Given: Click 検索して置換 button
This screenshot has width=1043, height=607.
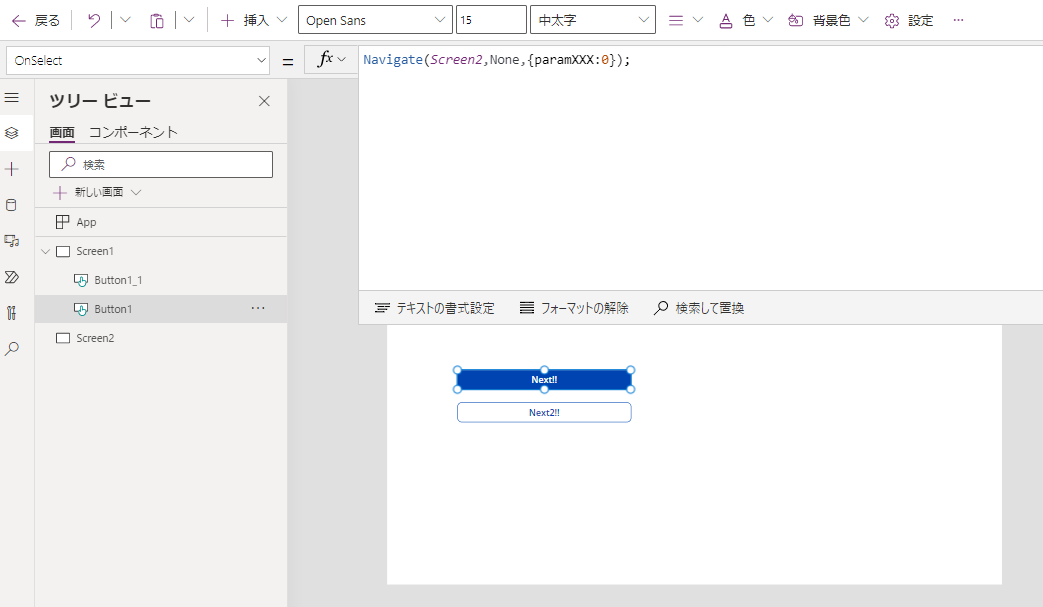Looking at the screenshot, I should pos(699,308).
